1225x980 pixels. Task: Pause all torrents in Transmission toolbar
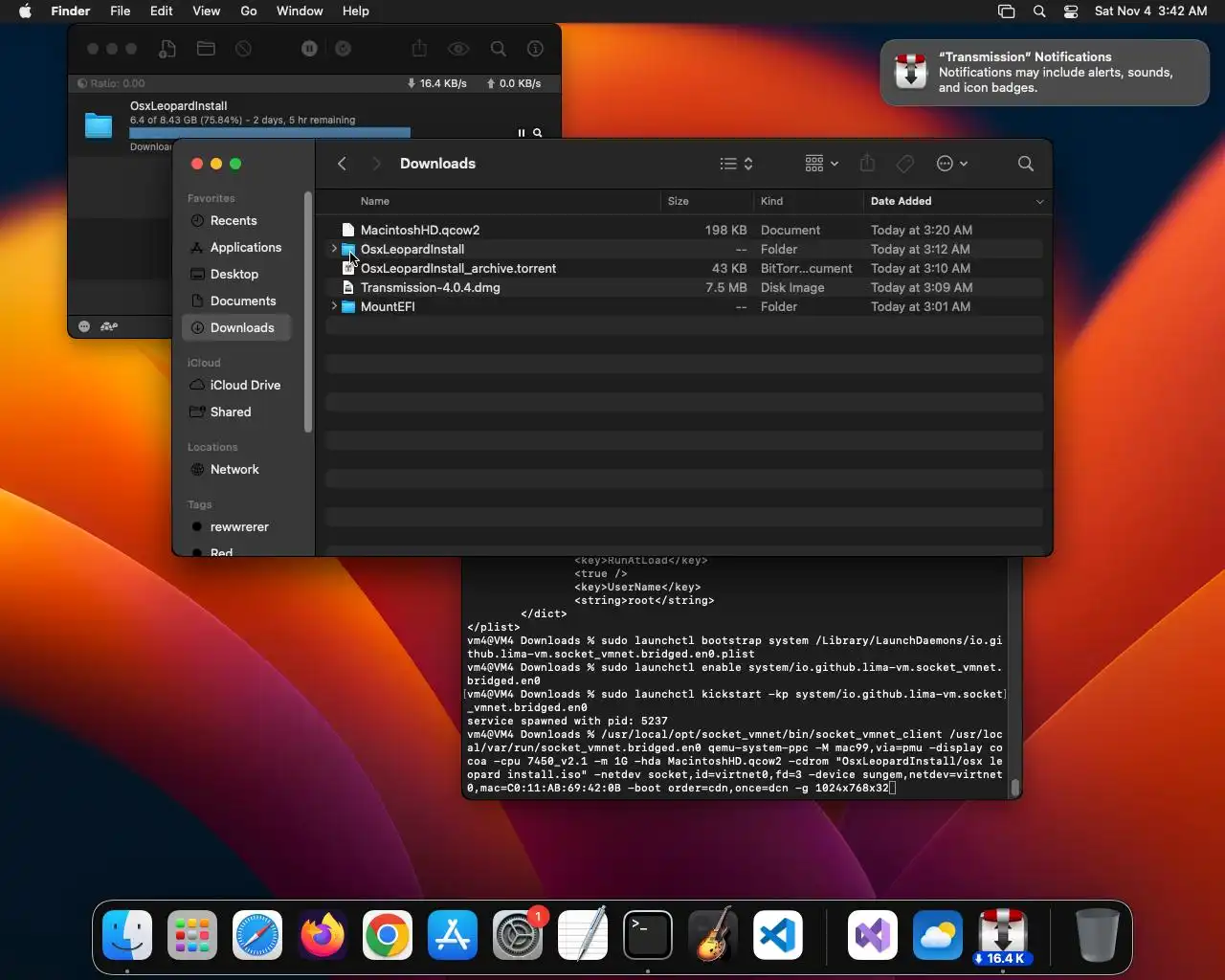click(x=309, y=49)
